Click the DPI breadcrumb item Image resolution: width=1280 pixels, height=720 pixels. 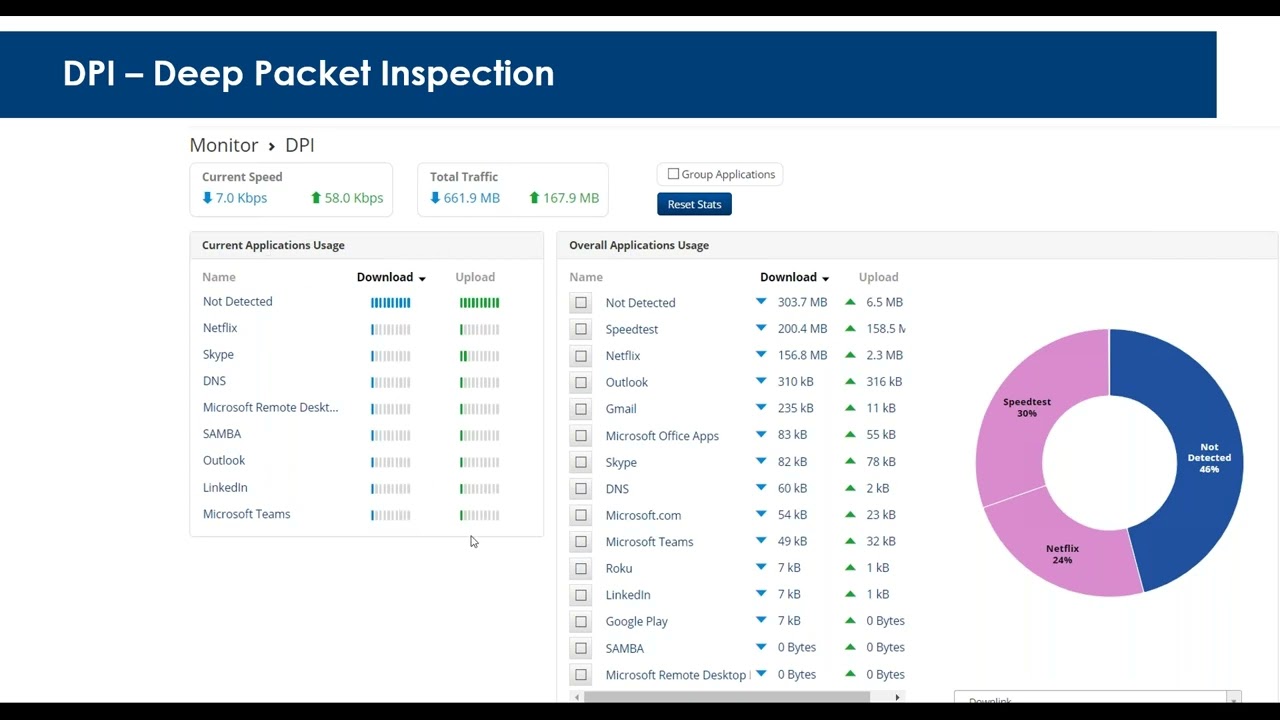click(x=300, y=145)
